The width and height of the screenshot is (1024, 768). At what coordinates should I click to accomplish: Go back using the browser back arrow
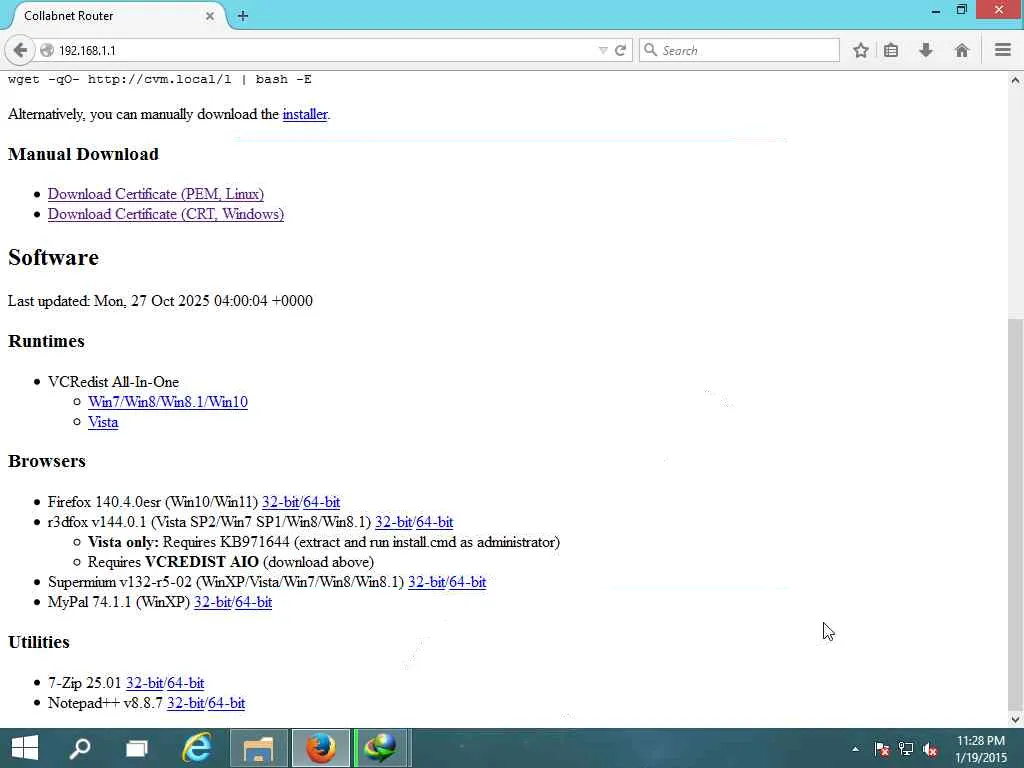(x=20, y=50)
